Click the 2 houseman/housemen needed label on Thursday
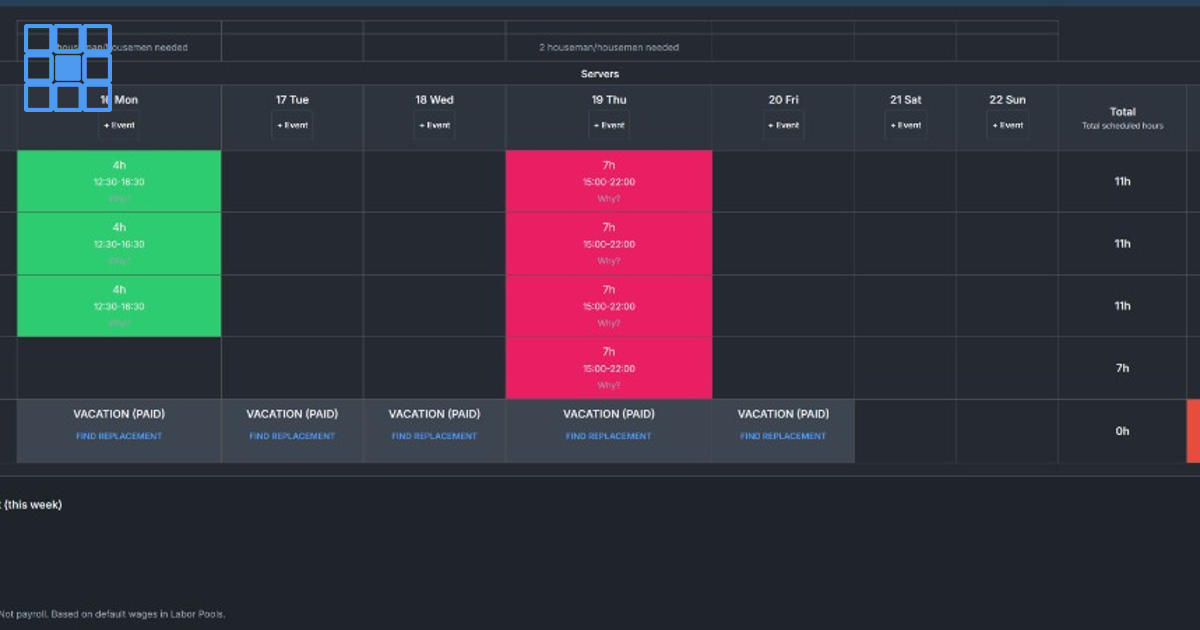Screen dimensions: 1200x630 tap(608, 46)
